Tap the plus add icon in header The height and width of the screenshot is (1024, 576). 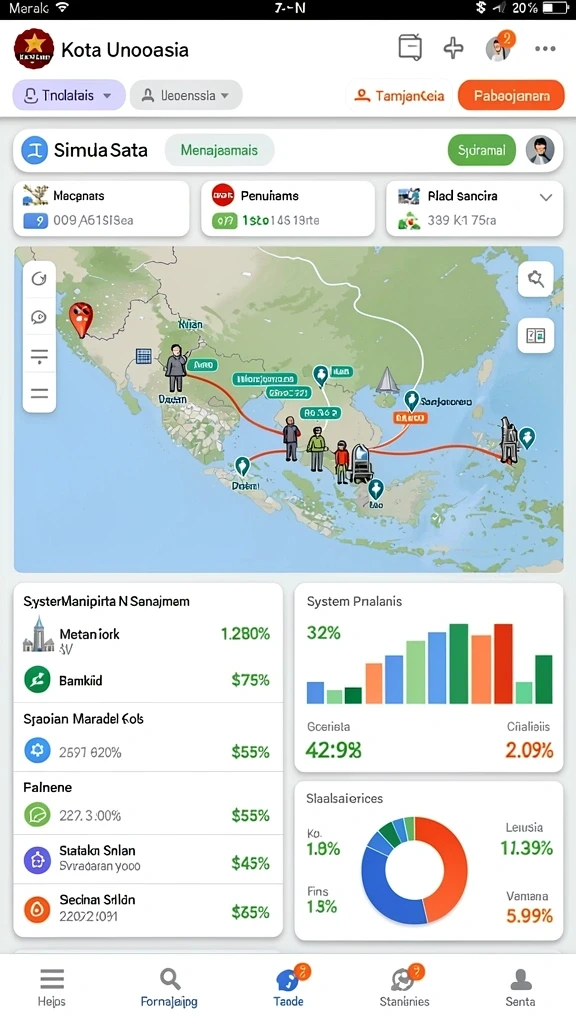click(453, 48)
